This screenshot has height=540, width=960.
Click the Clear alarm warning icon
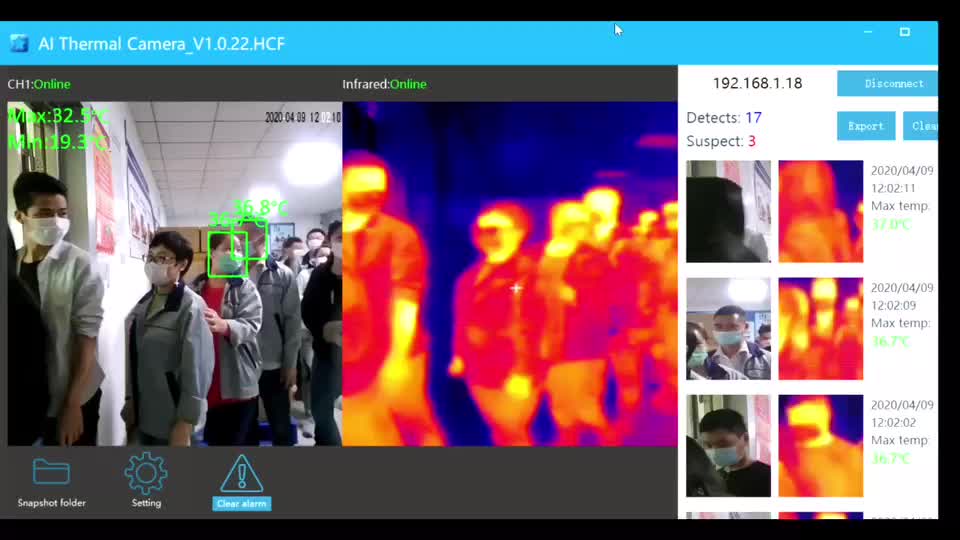point(241,475)
